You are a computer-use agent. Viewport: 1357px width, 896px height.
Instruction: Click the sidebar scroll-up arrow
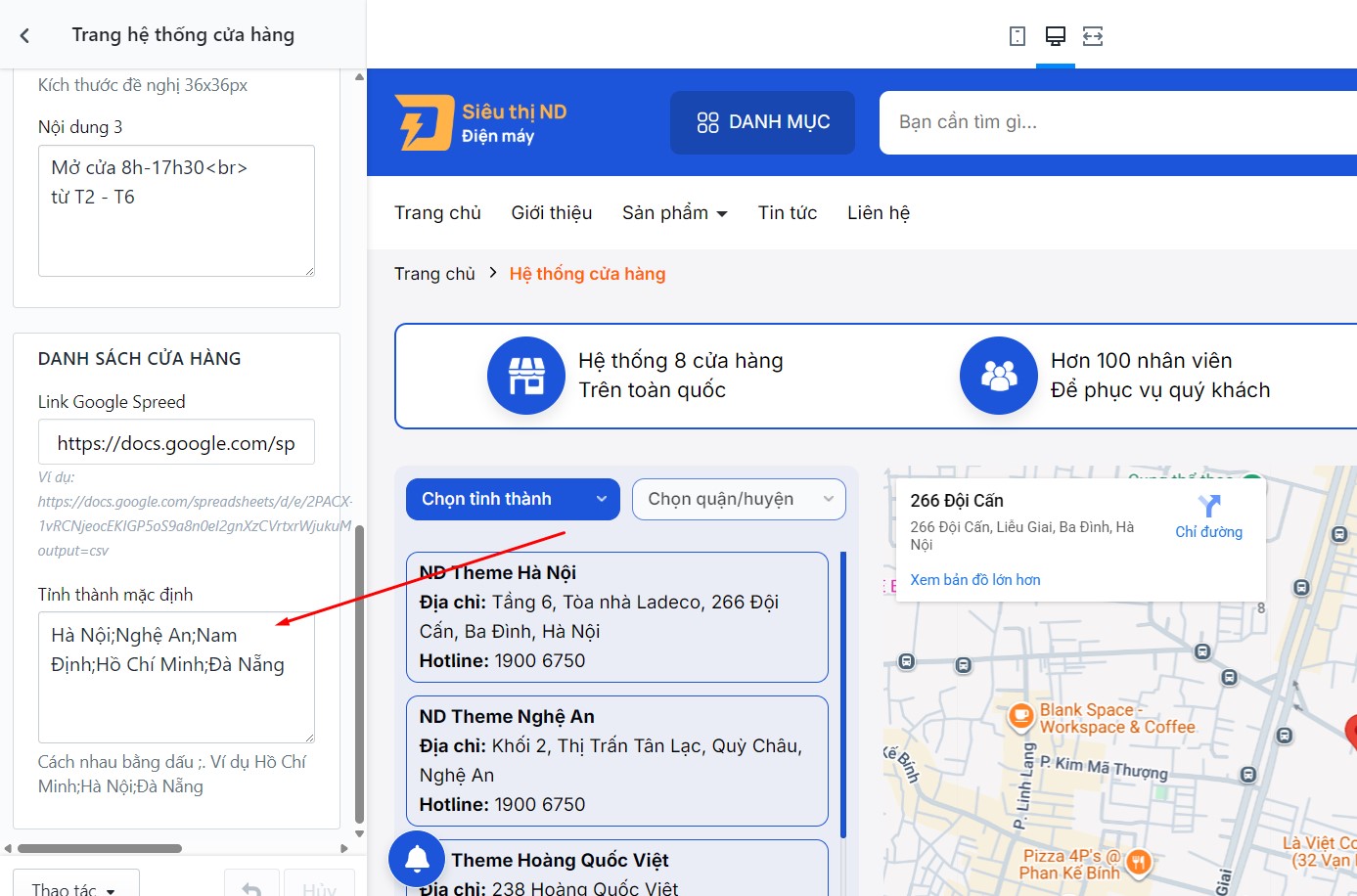359,76
